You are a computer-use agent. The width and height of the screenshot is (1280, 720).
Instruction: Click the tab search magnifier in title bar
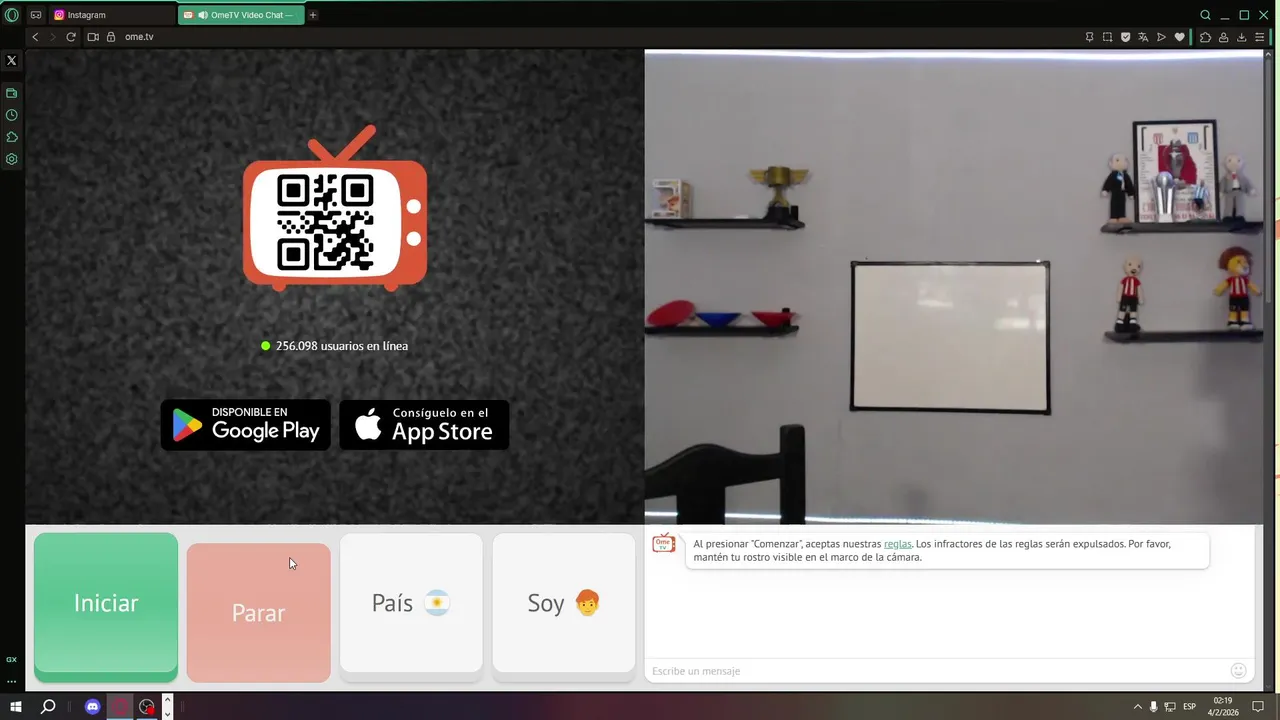click(1205, 15)
